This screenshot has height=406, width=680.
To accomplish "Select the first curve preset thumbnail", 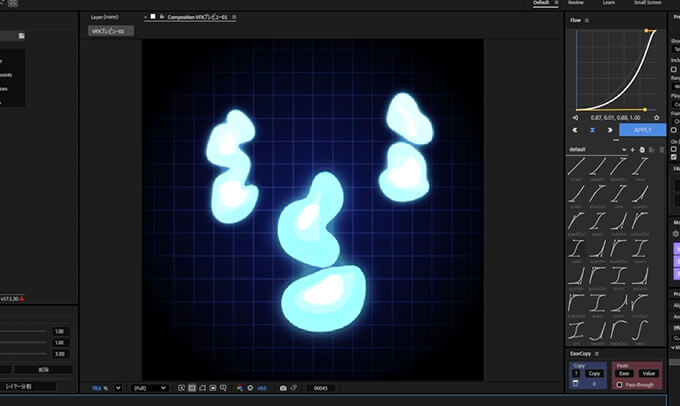I will [576, 168].
